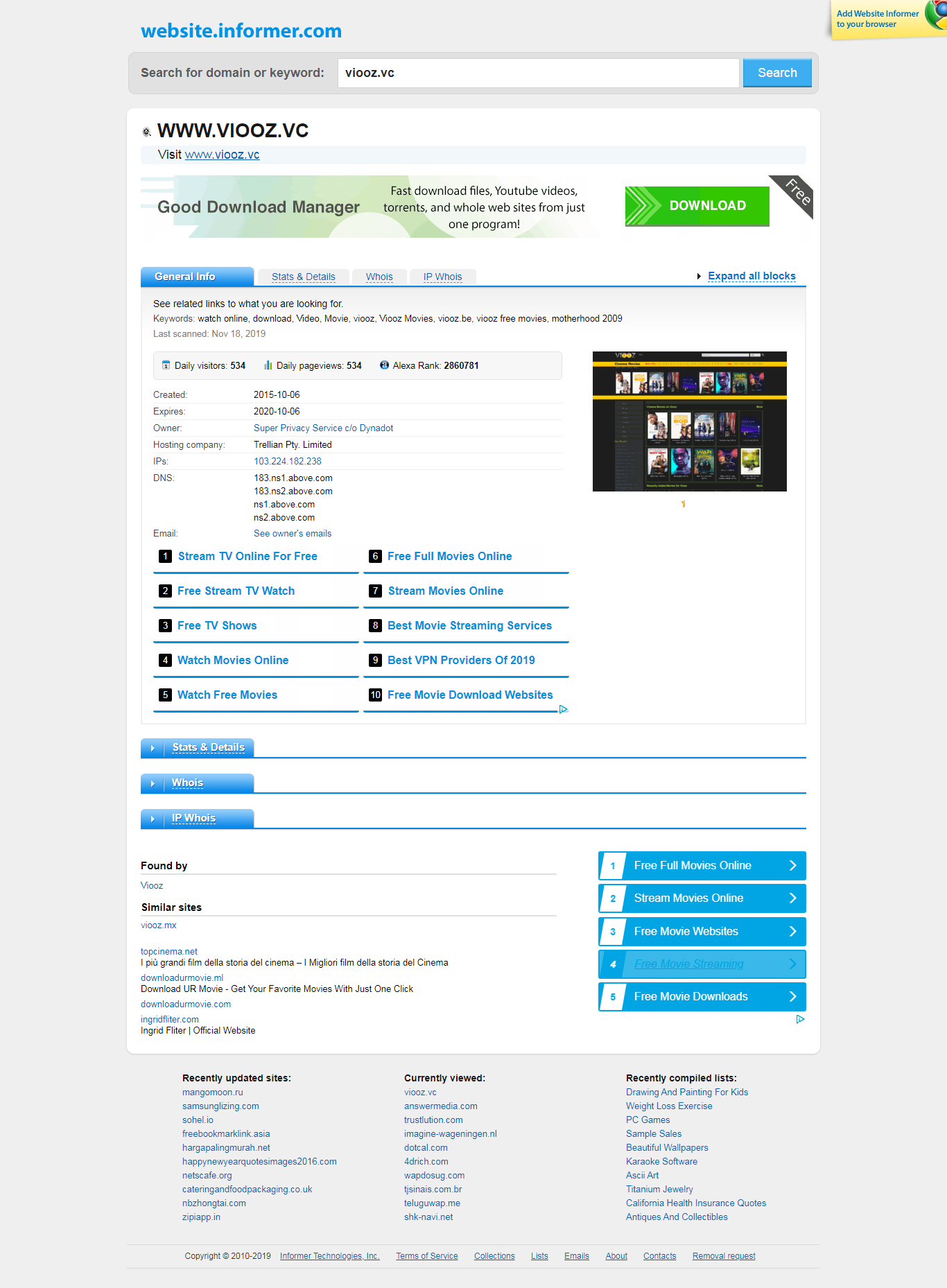Open the website.informer.com logo link
The width and height of the screenshot is (947, 1288).
pos(241,31)
